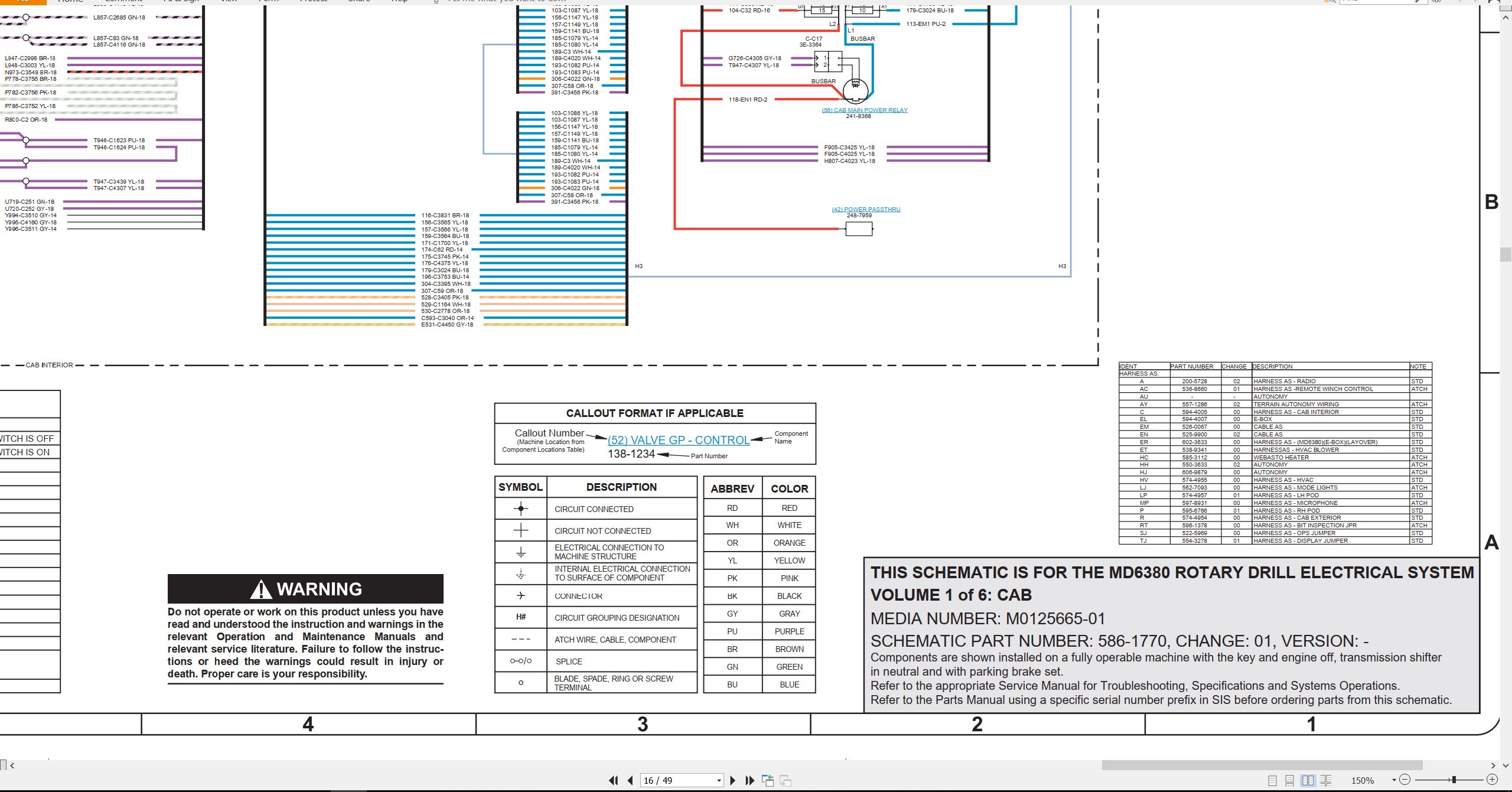Click the TERRAIN AUTONOMY WIRING table row
Viewport: 1512px width, 792px height.
click(1275, 405)
